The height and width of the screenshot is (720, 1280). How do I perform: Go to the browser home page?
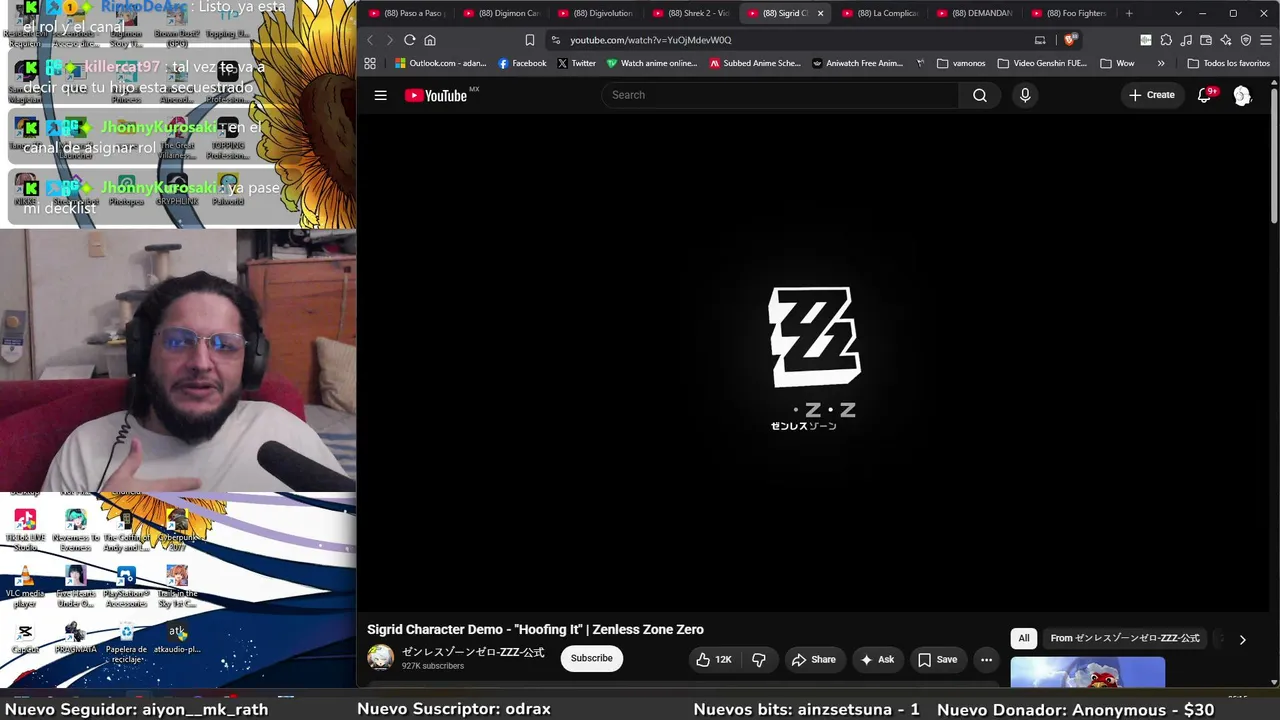[430, 40]
